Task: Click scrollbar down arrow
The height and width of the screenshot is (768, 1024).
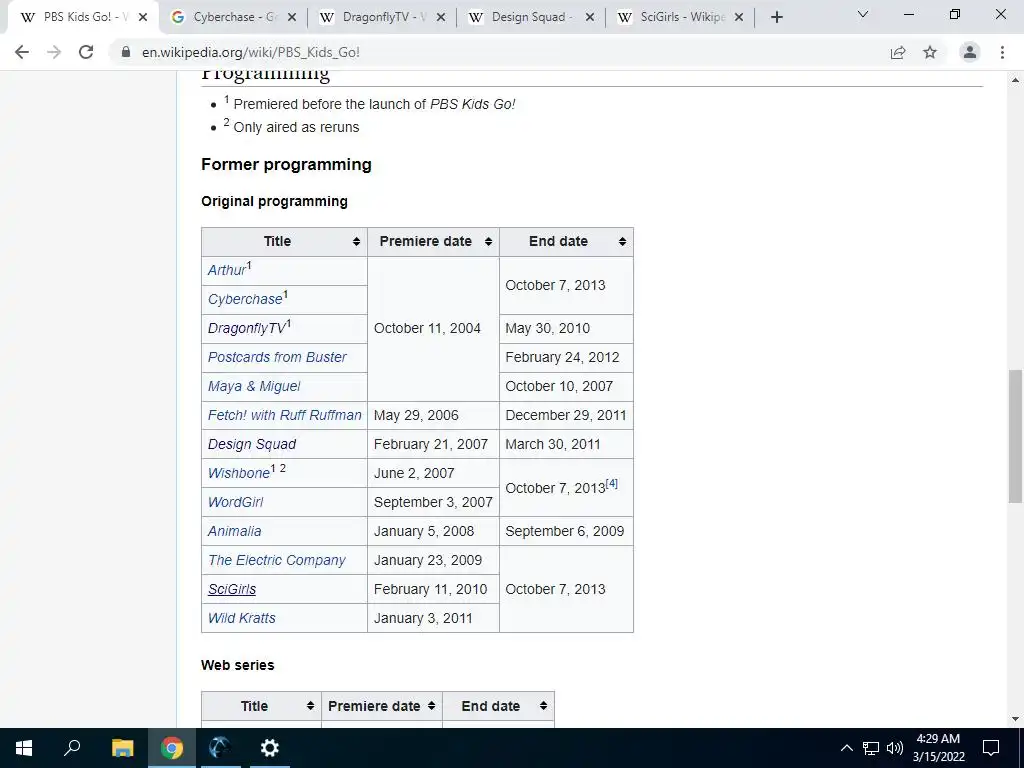Action: tap(1015, 719)
